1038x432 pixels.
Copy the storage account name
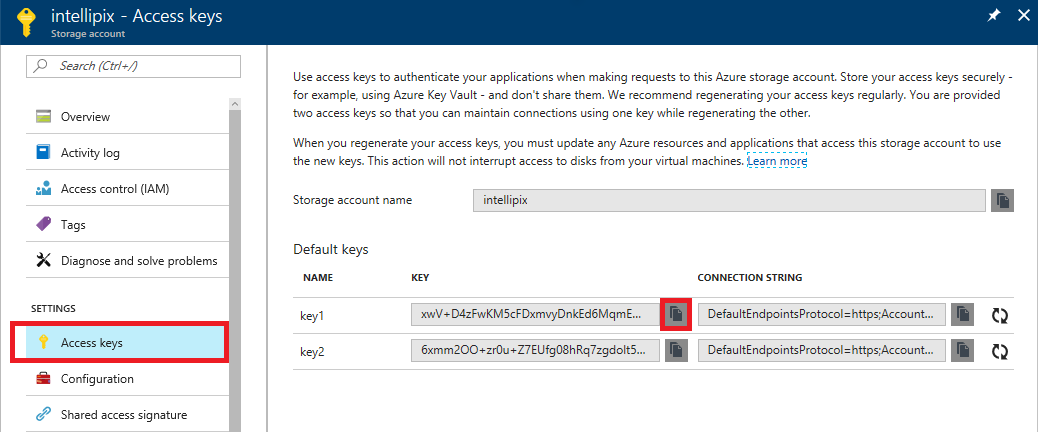[1002, 200]
